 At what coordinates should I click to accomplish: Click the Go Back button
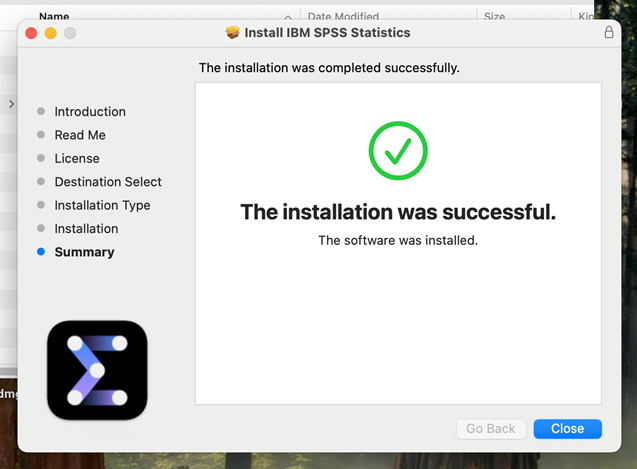pos(491,429)
